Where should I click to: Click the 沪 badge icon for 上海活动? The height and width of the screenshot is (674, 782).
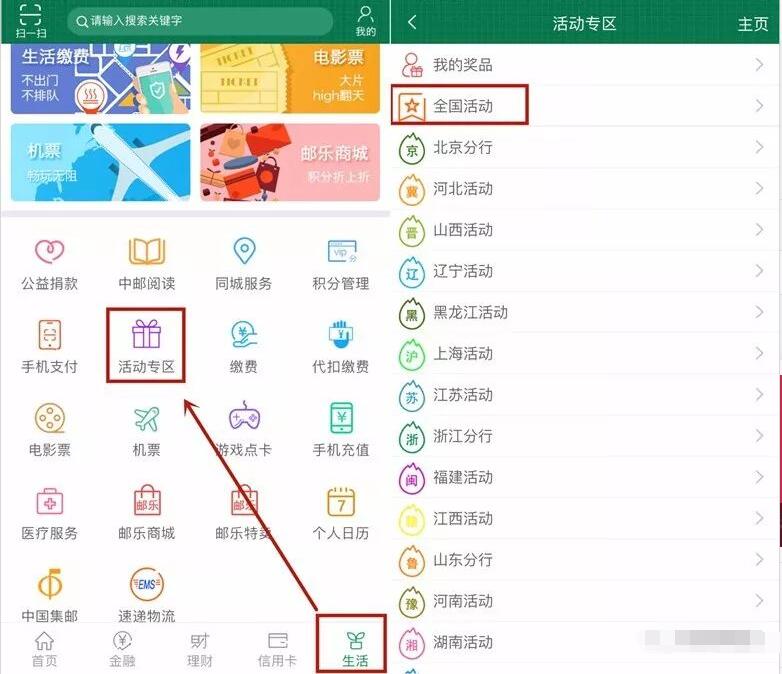click(411, 355)
